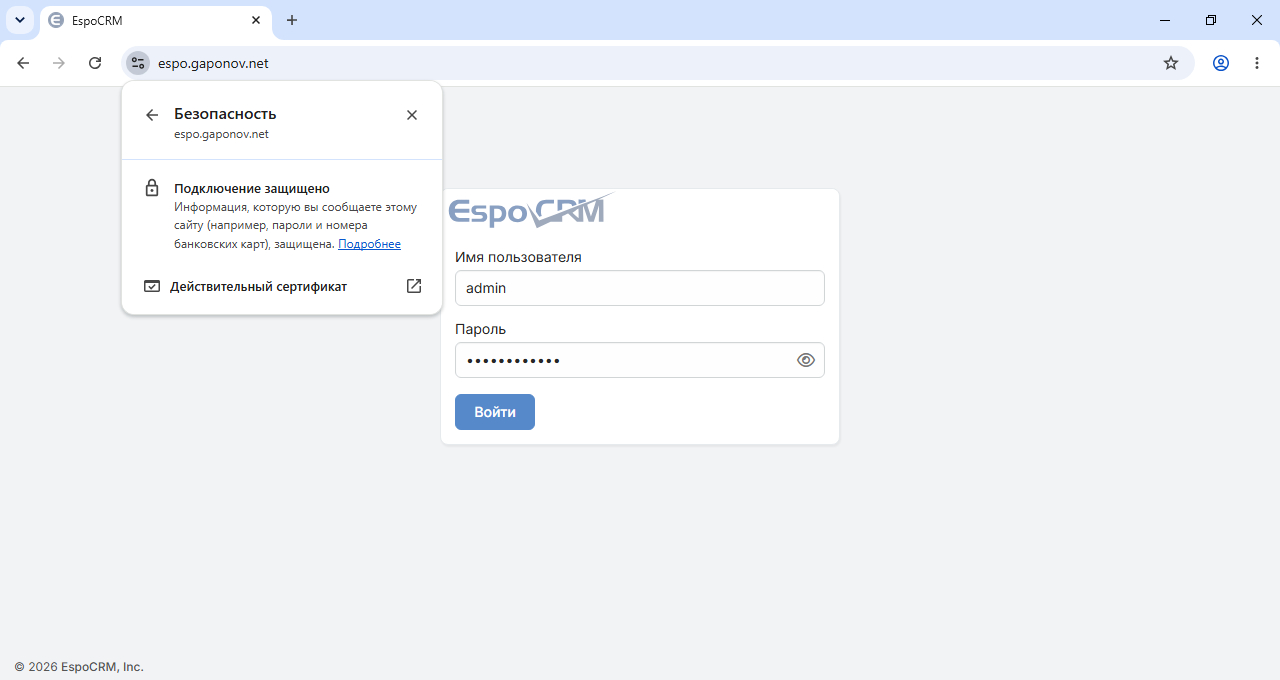Reload the current page
Viewport: 1280px width, 680px height.
(95, 63)
